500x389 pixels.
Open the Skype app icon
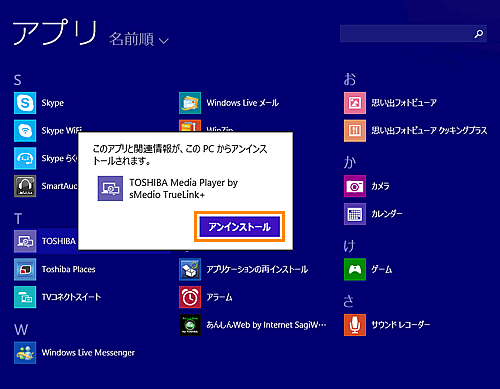25,103
